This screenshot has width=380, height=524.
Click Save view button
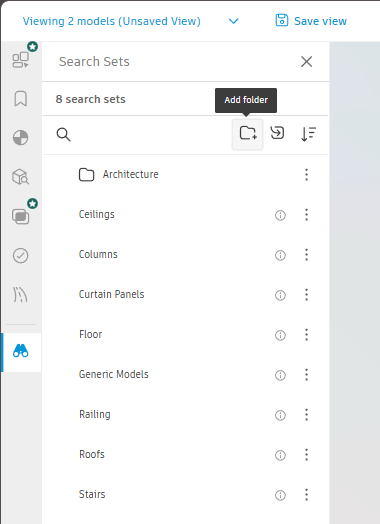click(x=311, y=21)
